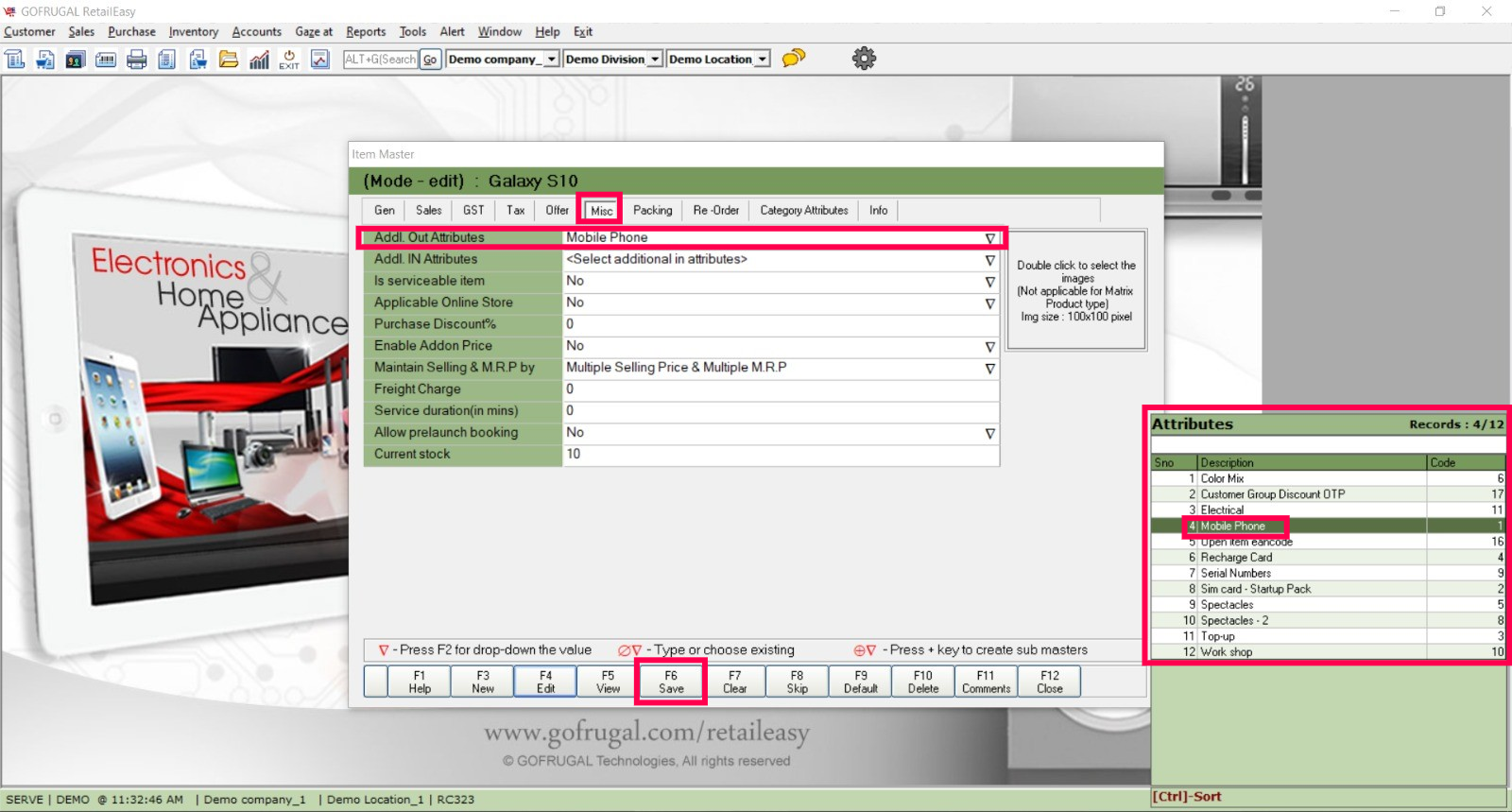Open the Inventory menu
1512x812 pixels.
194,32
